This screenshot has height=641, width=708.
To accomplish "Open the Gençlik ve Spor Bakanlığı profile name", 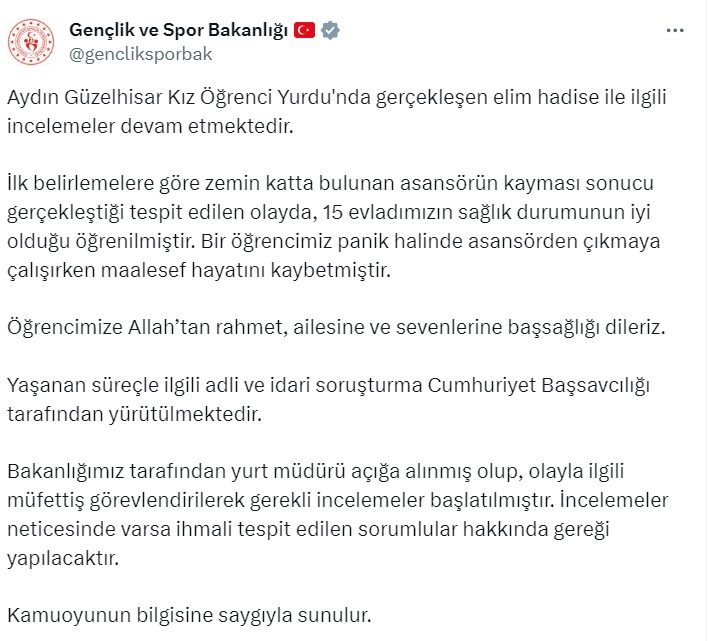I will pos(179,31).
